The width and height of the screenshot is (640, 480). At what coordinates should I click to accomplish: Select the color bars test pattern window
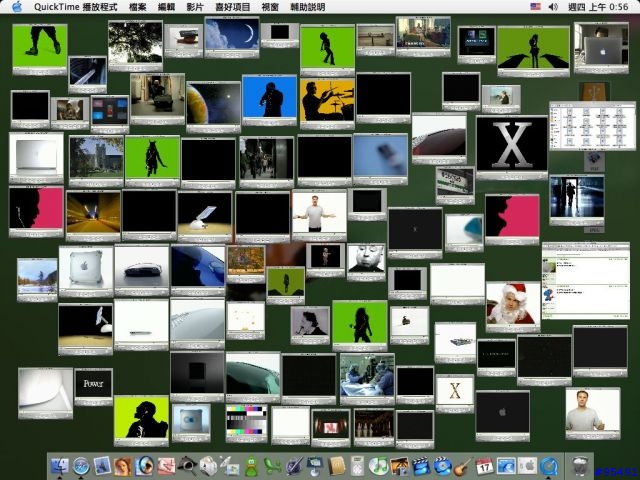coord(247,423)
